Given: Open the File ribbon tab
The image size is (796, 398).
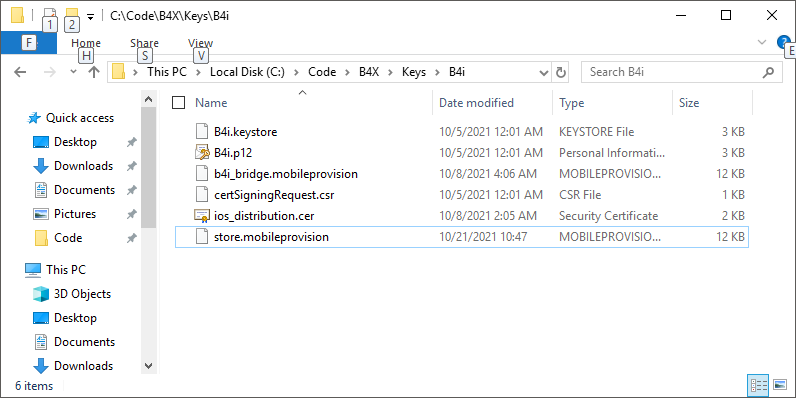Looking at the screenshot, I should 28,43.
